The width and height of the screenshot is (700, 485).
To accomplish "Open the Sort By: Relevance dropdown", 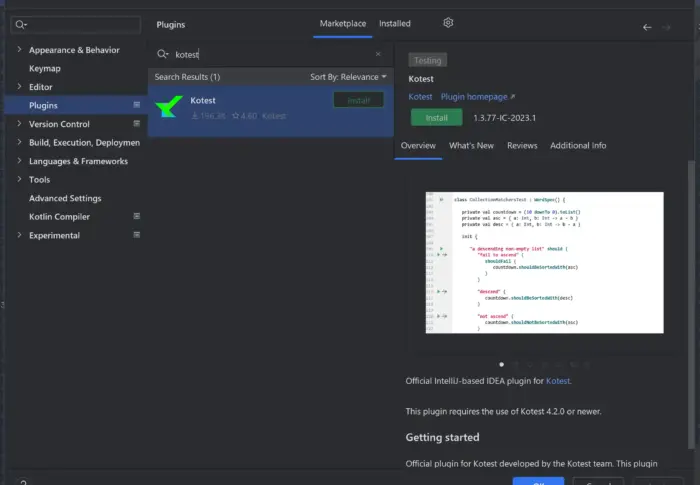I will pos(348,77).
